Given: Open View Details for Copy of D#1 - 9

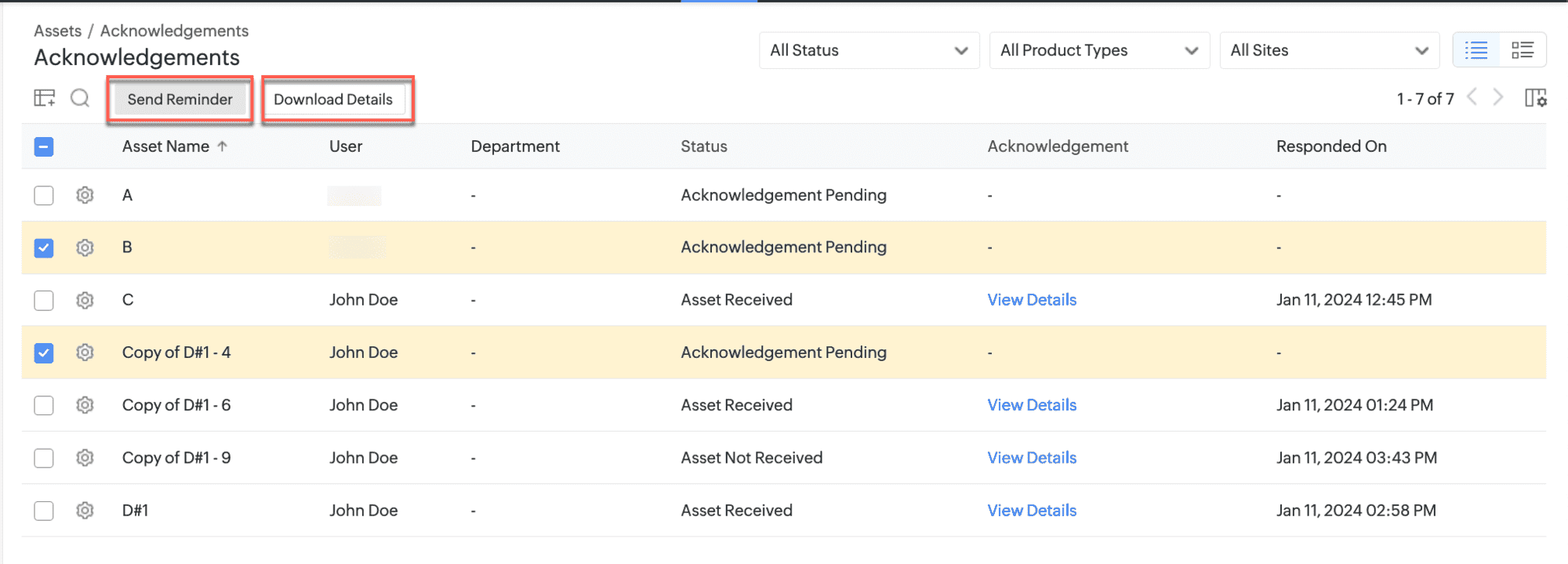Looking at the screenshot, I should coord(1032,458).
